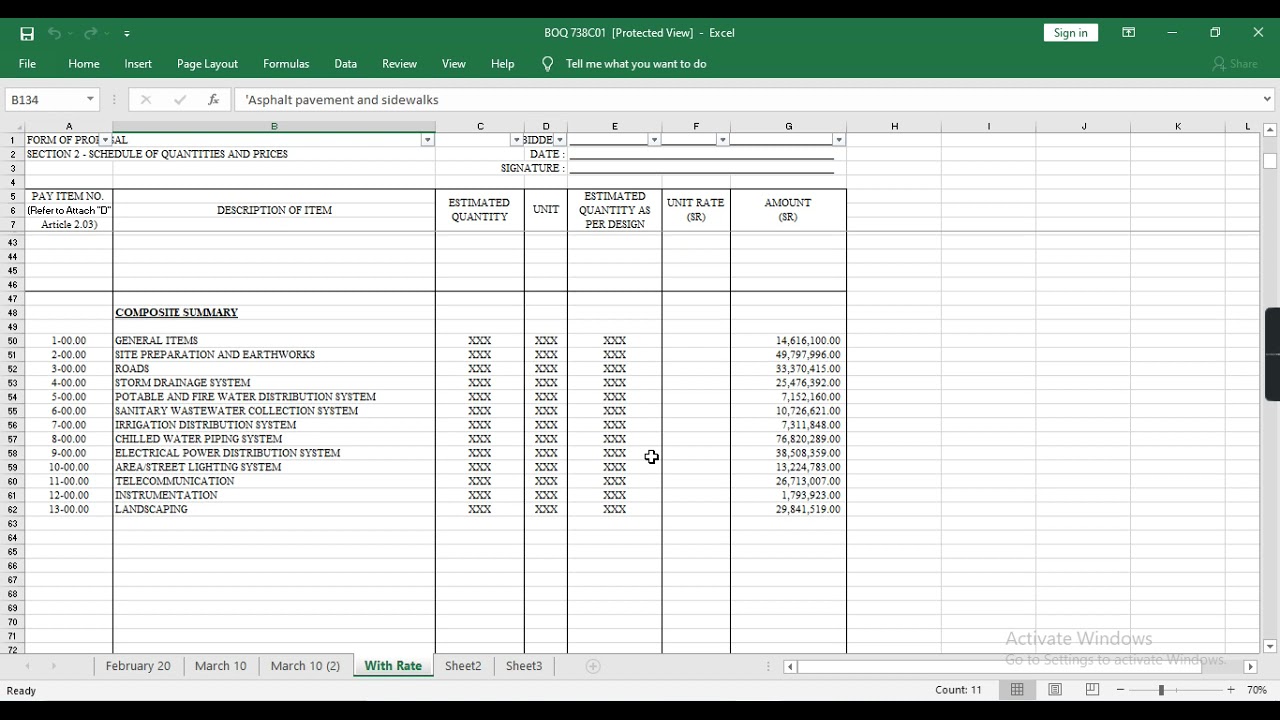The height and width of the screenshot is (720, 1280).
Task: Open Customize Quick Access Toolbar arrow
Action: click(x=127, y=34)
